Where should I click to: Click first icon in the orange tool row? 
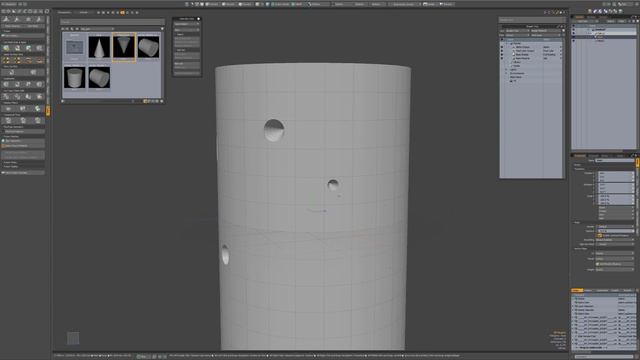click(7, 60)
